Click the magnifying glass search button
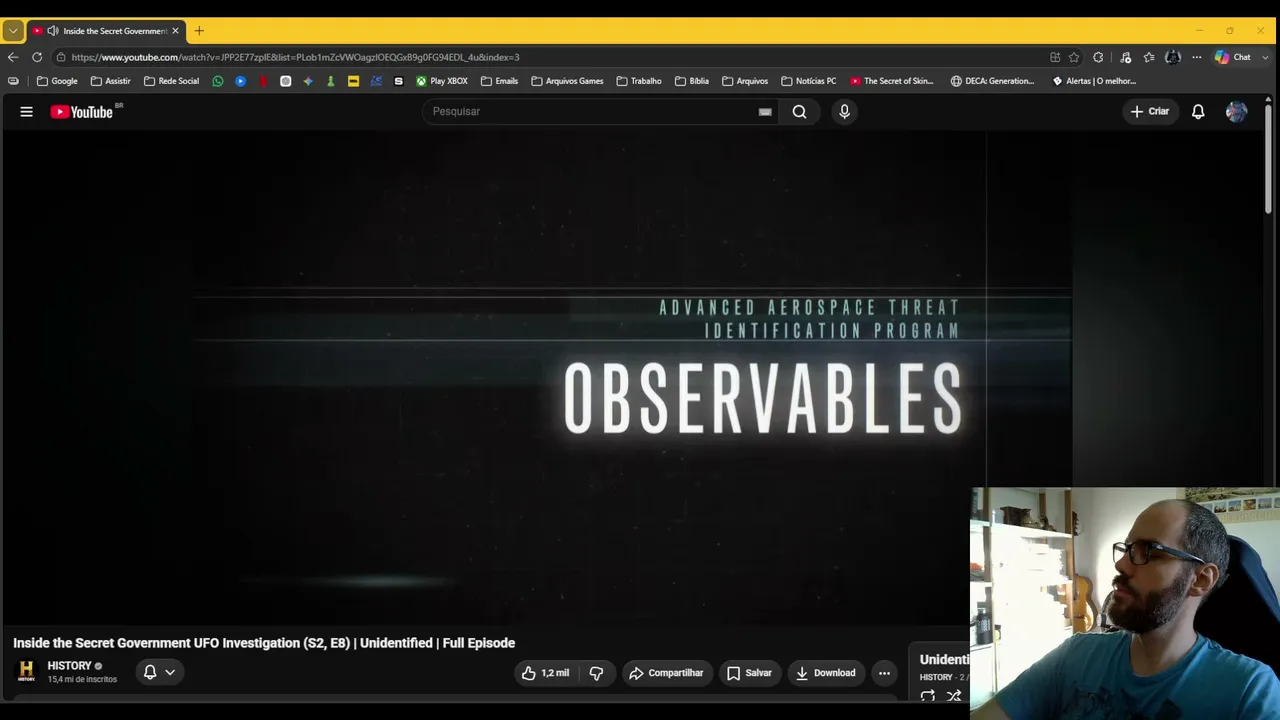 [799, 112]
